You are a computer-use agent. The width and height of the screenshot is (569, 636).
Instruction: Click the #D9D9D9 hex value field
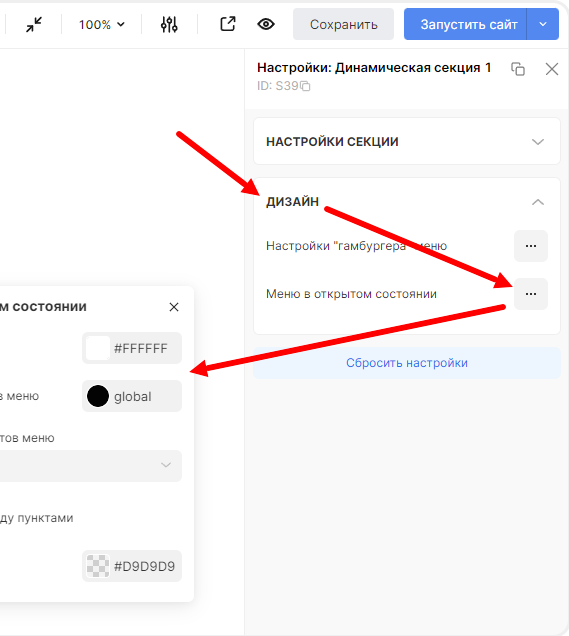point(144,566)
